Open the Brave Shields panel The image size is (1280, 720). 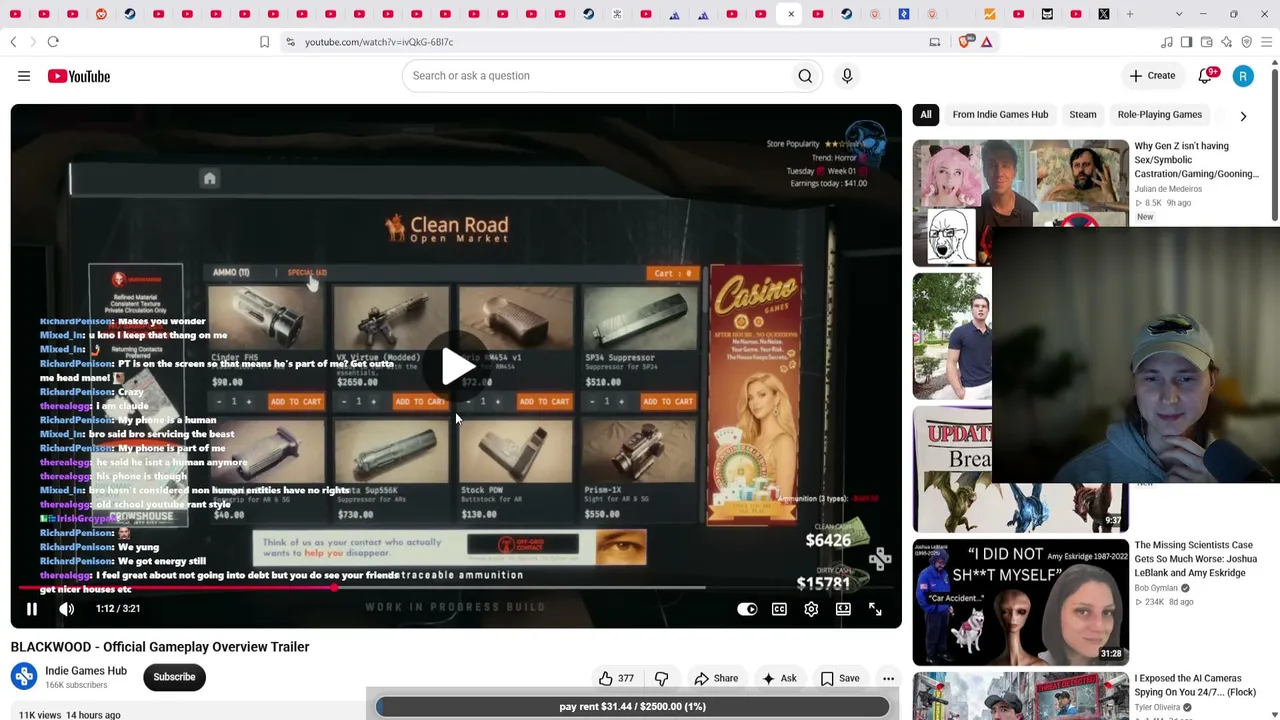click(x=965, y=42)
